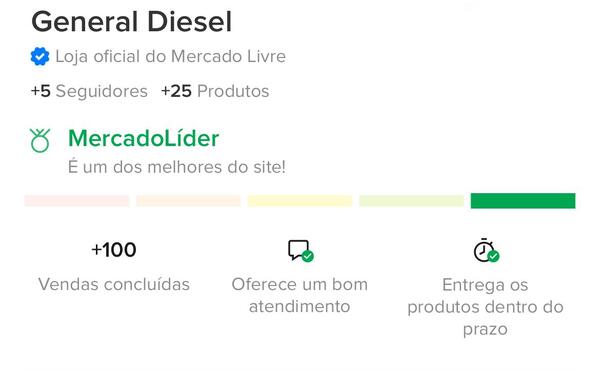Click the green MercadoLíder heading
Image resolution: width=600 pixels, height=370 pixels.
(143, 138)
